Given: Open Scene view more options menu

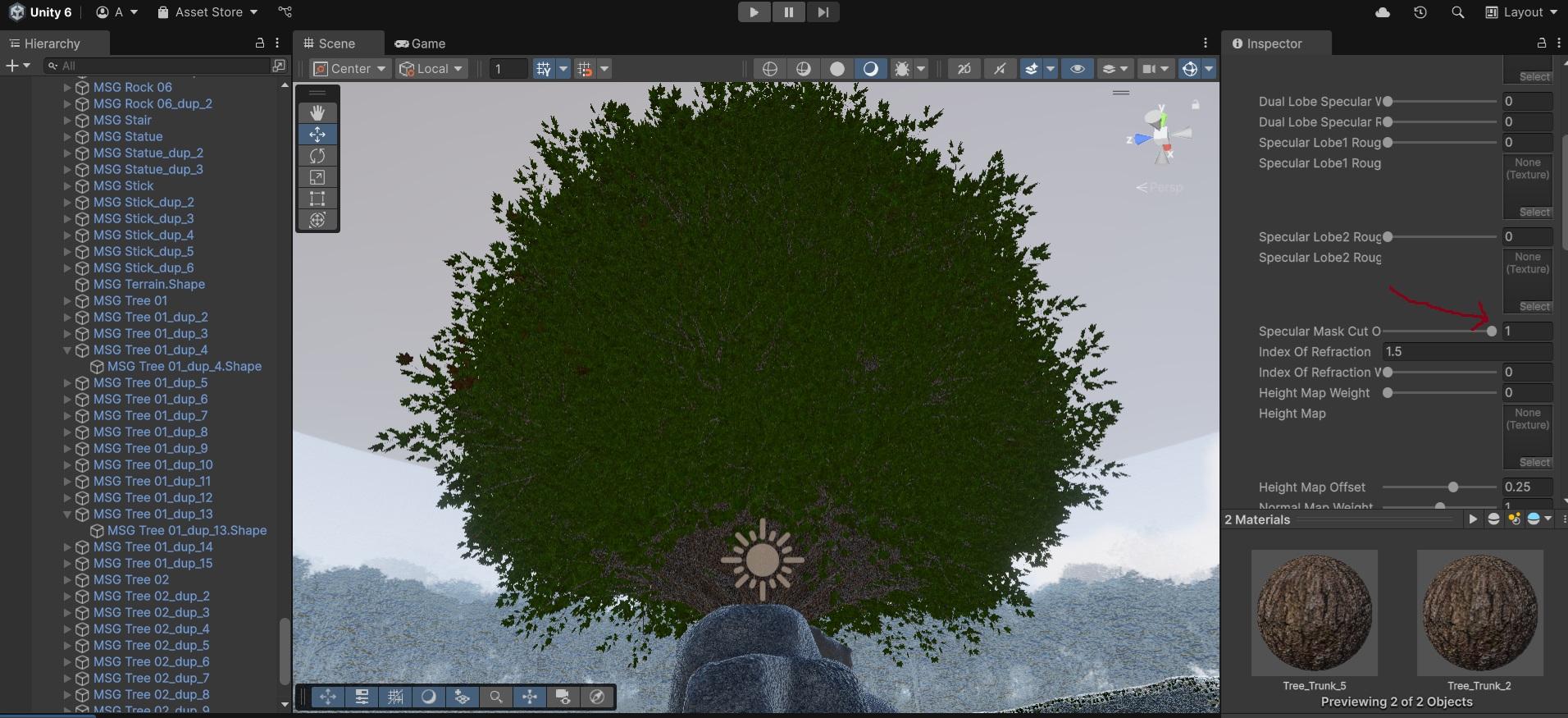Looking at the screenshot, I should [1206, 43].
